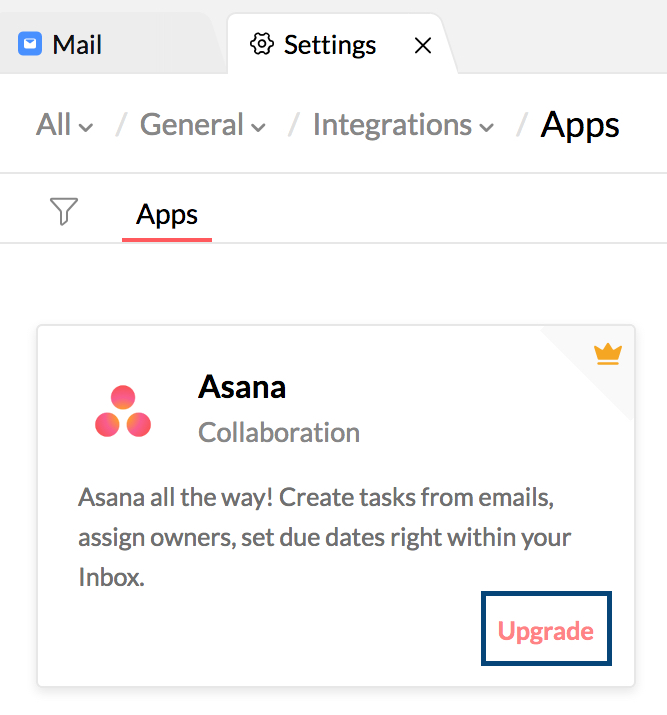667x715 pixels.
Task: Click the premium crown icon
Action: pos(608,354)
